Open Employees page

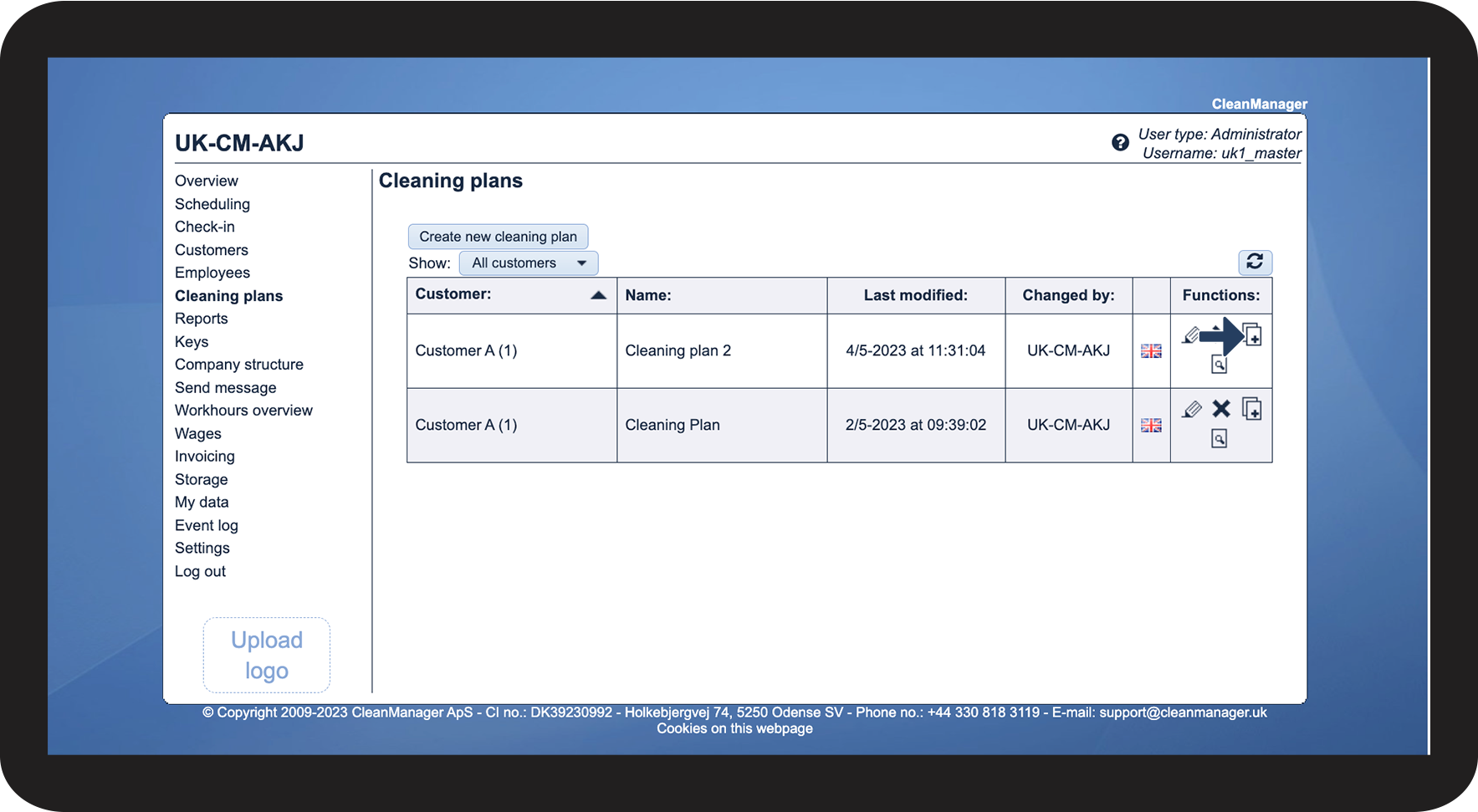(x=212, y=273)
